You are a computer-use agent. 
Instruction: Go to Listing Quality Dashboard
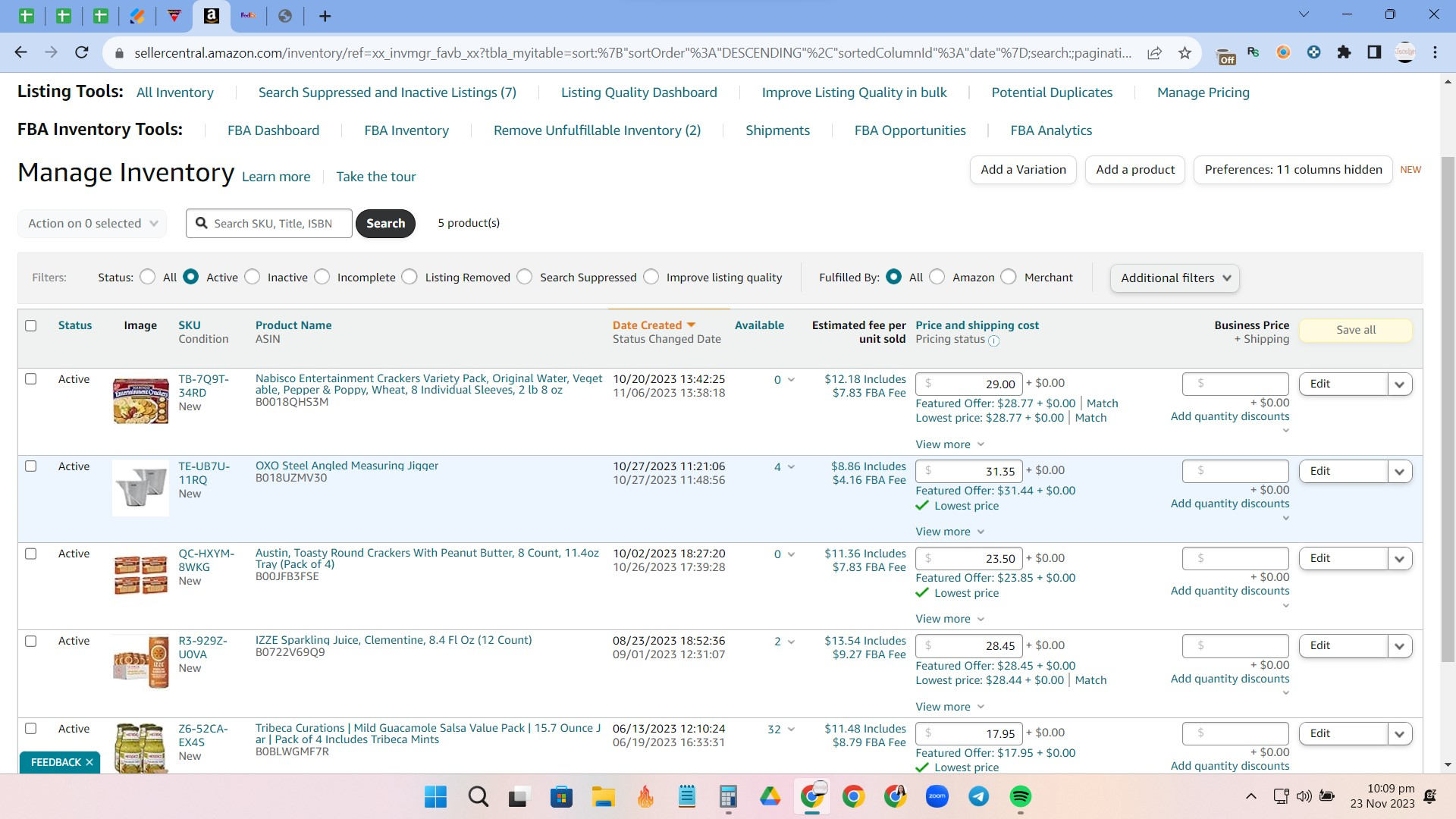(x=639, y=93)
